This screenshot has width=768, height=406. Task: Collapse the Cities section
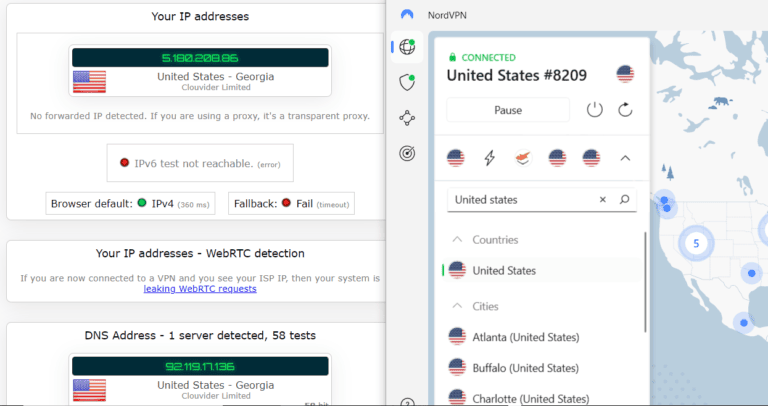457,306
